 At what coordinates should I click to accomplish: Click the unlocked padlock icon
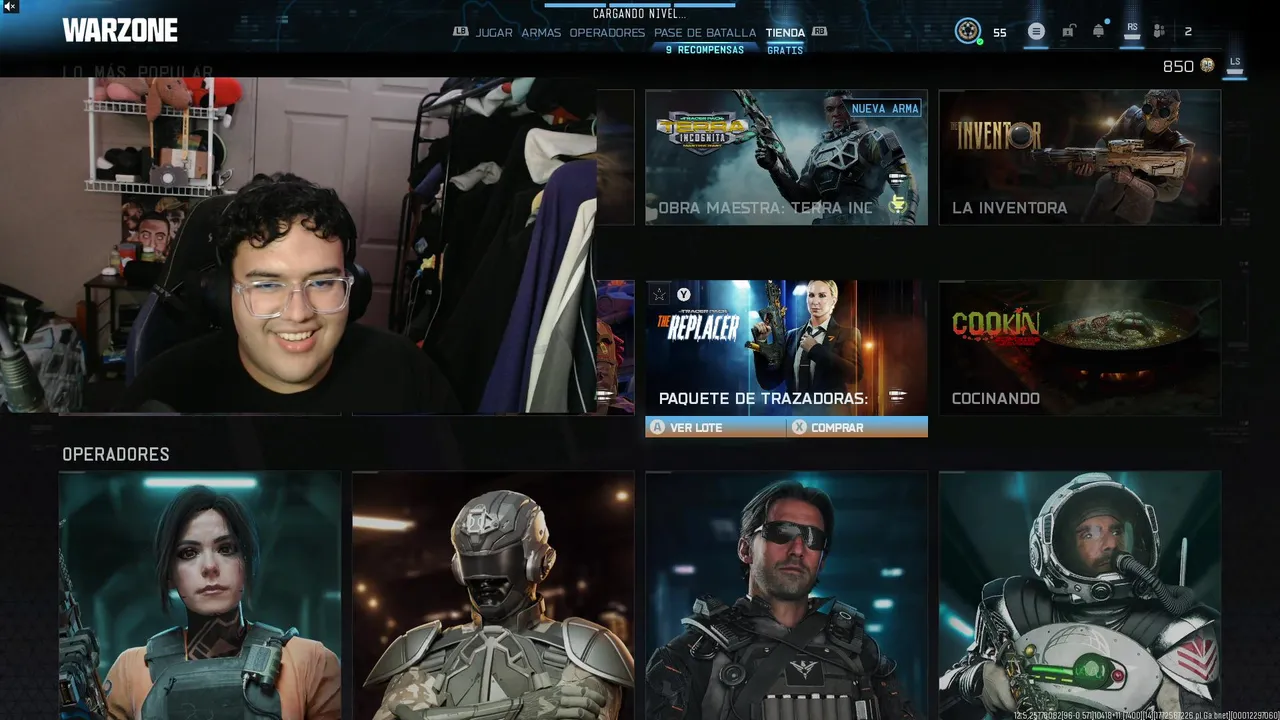click(x=1068, y=31)
